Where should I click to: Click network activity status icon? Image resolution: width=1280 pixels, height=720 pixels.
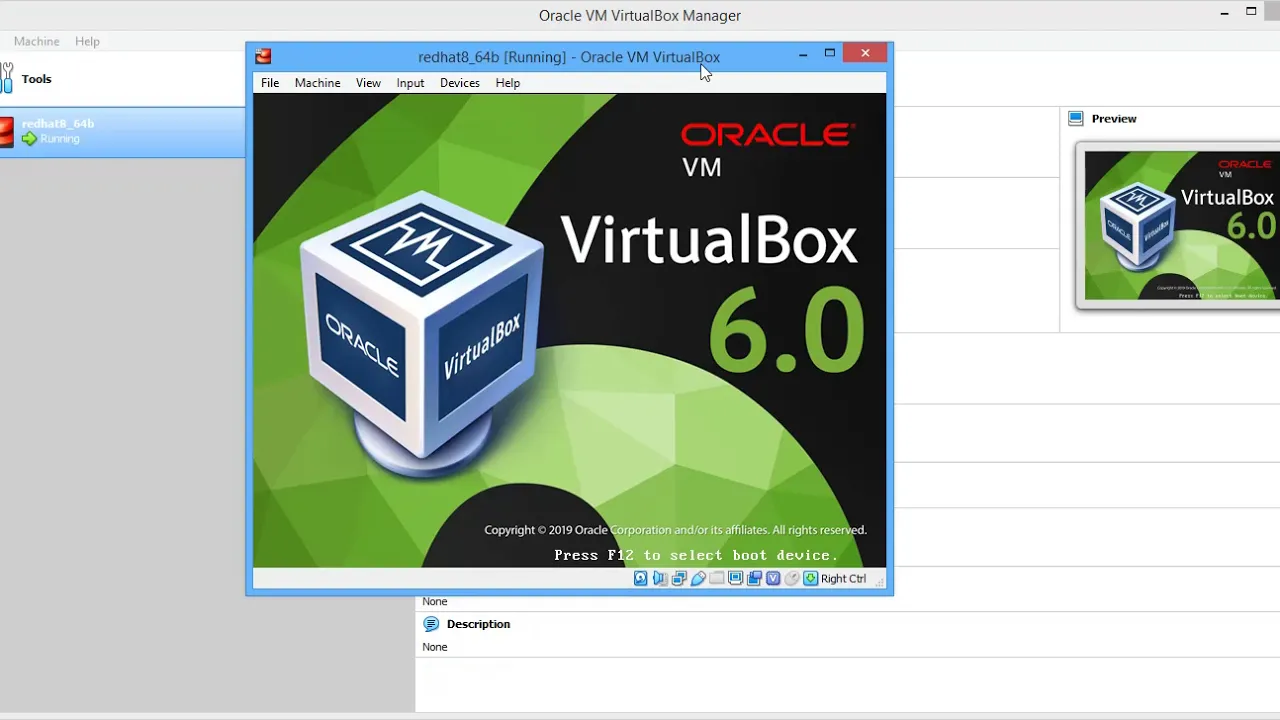pos(679,578)
